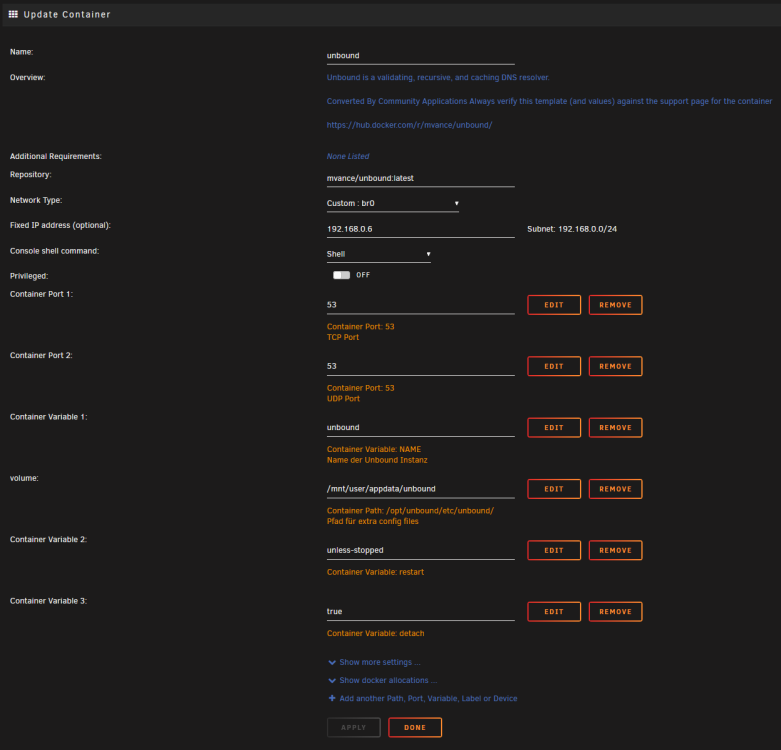Edit Container Variable 3 detach
781x750 pixels.
tap(554, 612)
